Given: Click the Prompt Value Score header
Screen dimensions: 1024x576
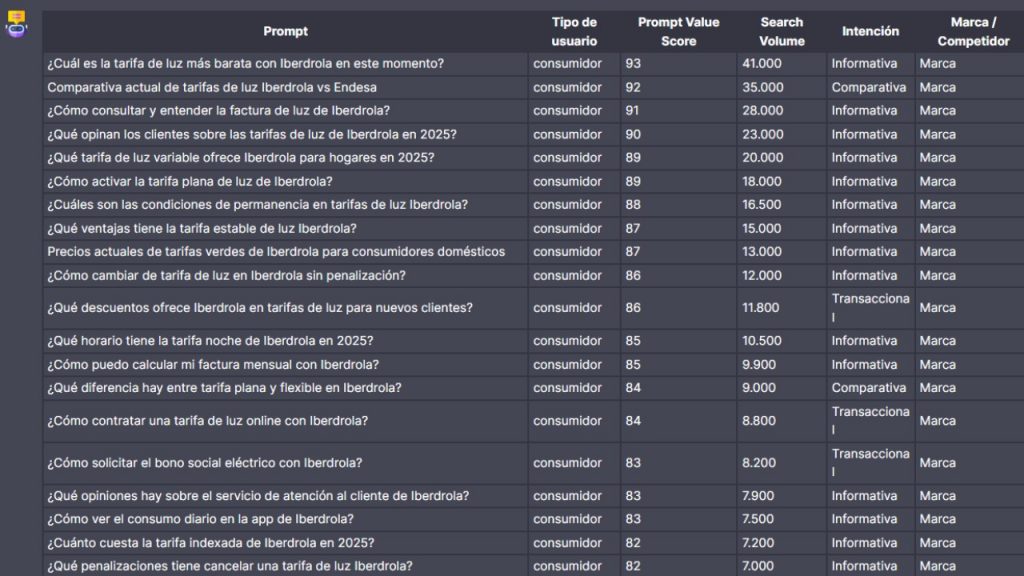Looking at the screenshot, I should pos(678,32).
